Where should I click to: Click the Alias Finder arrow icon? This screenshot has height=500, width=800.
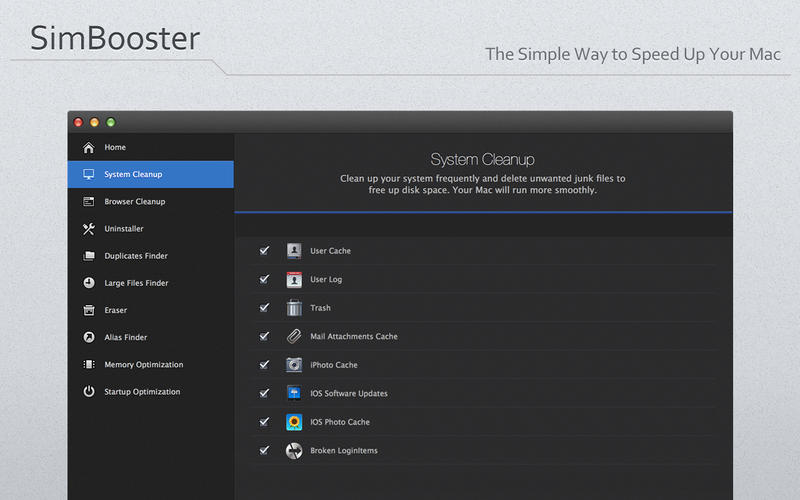tap(89, 337)
